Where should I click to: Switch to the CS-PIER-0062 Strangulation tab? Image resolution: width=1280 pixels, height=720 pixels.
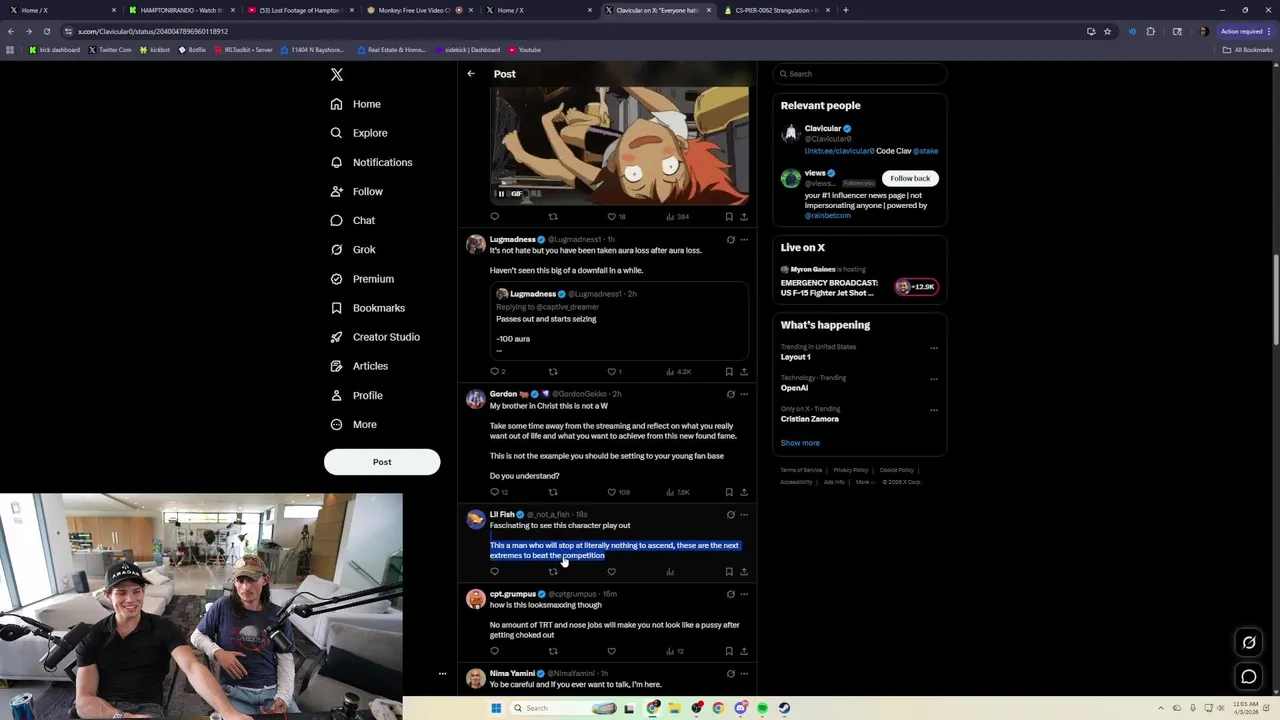[x=777, y=10]
